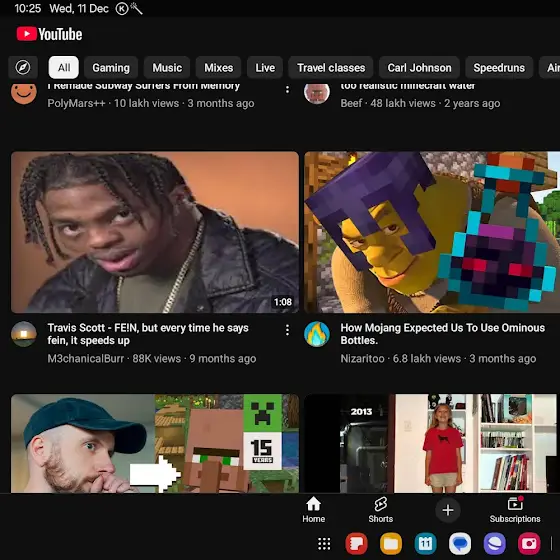Open options menu for Subway Surfers video
This screenshot has height=560, width=560.
tap(287, 90)
